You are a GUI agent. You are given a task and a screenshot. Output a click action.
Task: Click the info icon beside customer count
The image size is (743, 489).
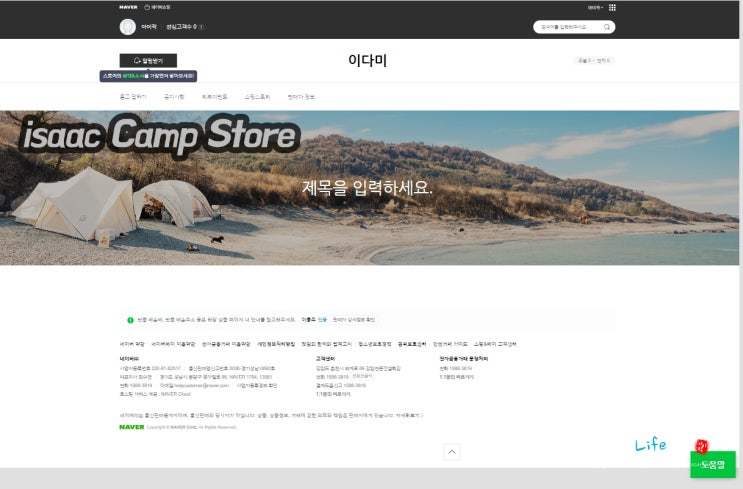201,27
